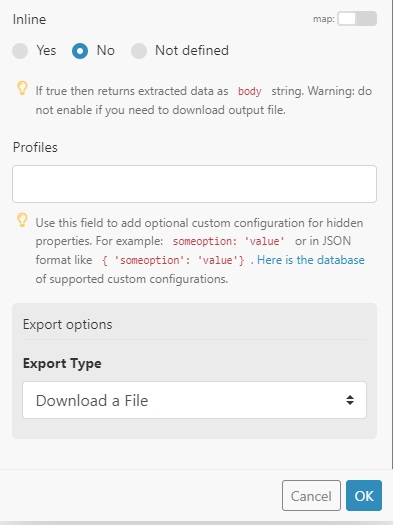The image size is (393, 525).
Task: Click the up-down arrows icon in Export Type selector
Action: [x=350, y=400]
